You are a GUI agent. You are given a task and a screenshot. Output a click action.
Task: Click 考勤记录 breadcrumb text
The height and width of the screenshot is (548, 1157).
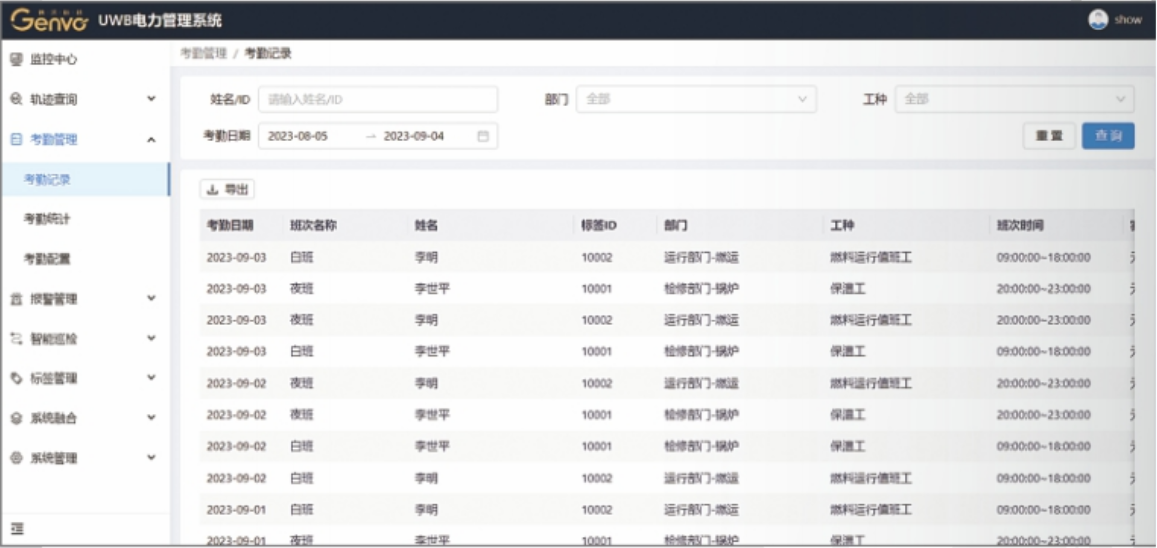click(x=268, y=53)
